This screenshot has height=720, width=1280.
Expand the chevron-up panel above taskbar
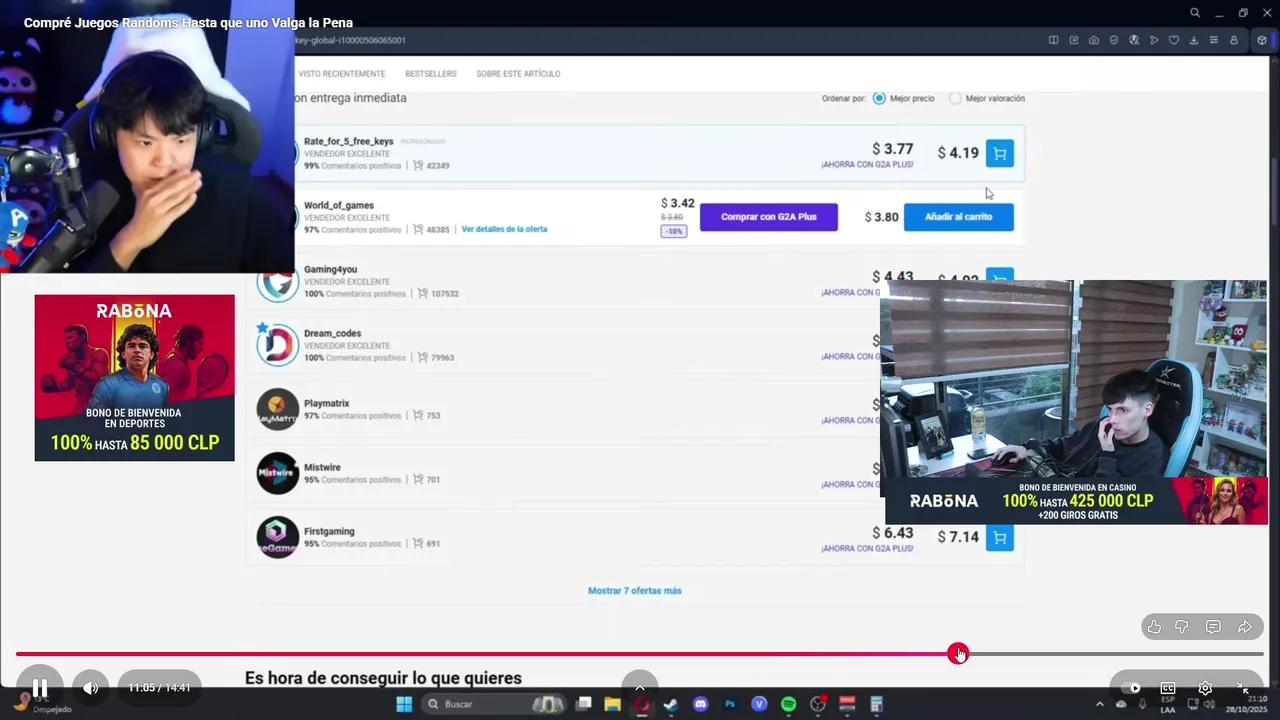pyautogui.click(x=640, y=687)
